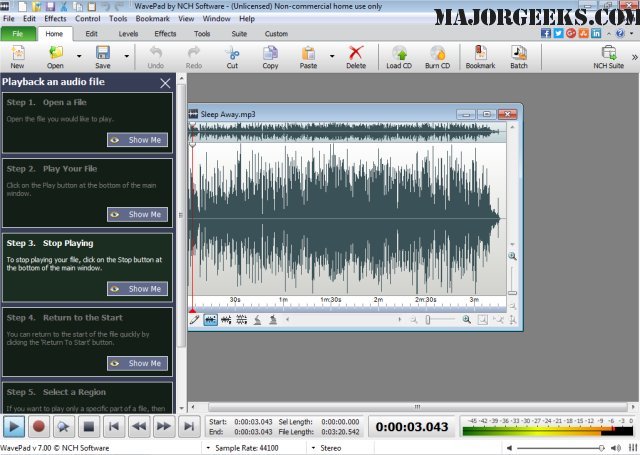The height and width of the screenshot is (455, 640).
Task: Click Show Me for Step 3 Stop Playing
Action: coord(138,289)
